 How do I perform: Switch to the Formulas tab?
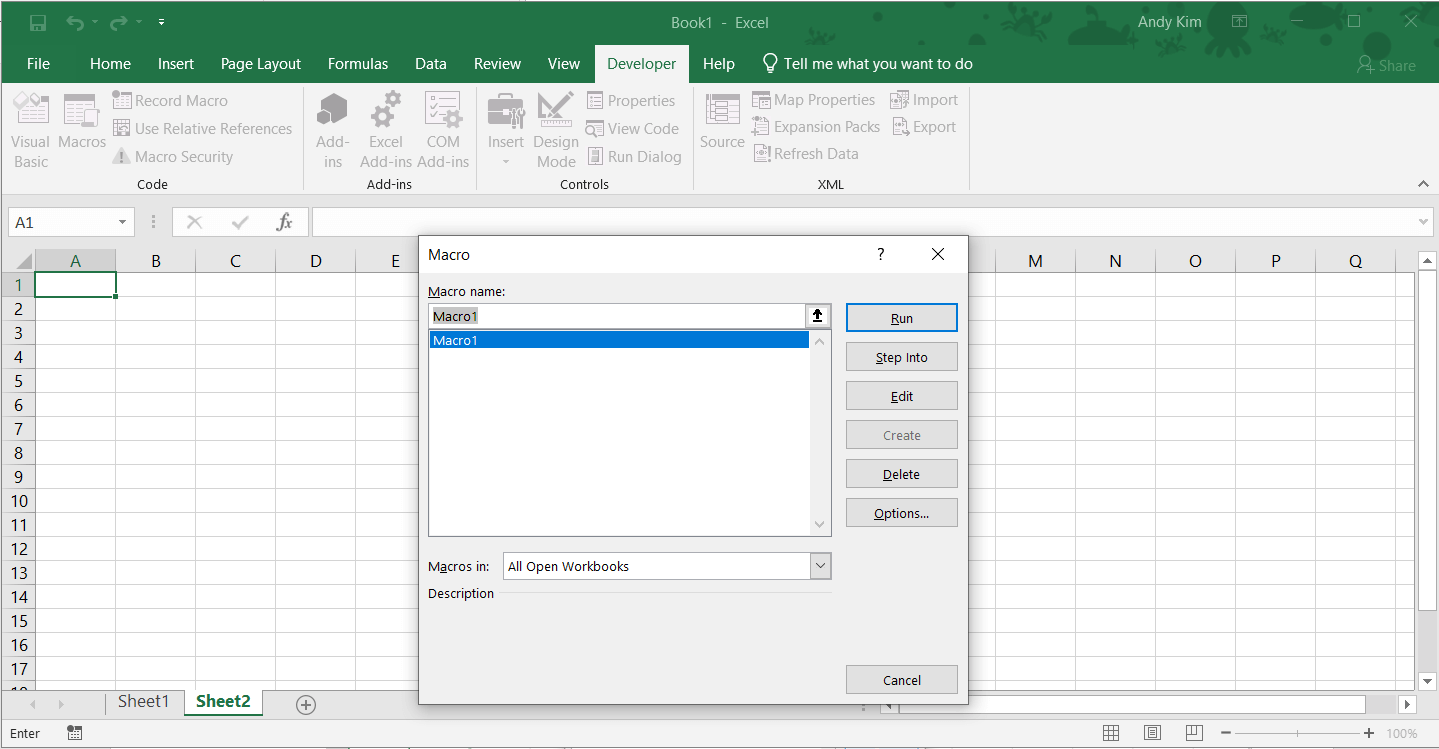pyautogui.click(x=358, y=63)
